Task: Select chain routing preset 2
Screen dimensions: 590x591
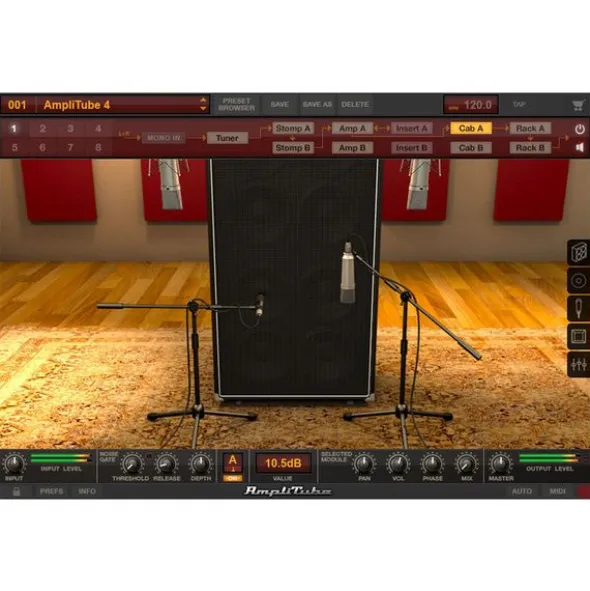Action: (43, 129)
